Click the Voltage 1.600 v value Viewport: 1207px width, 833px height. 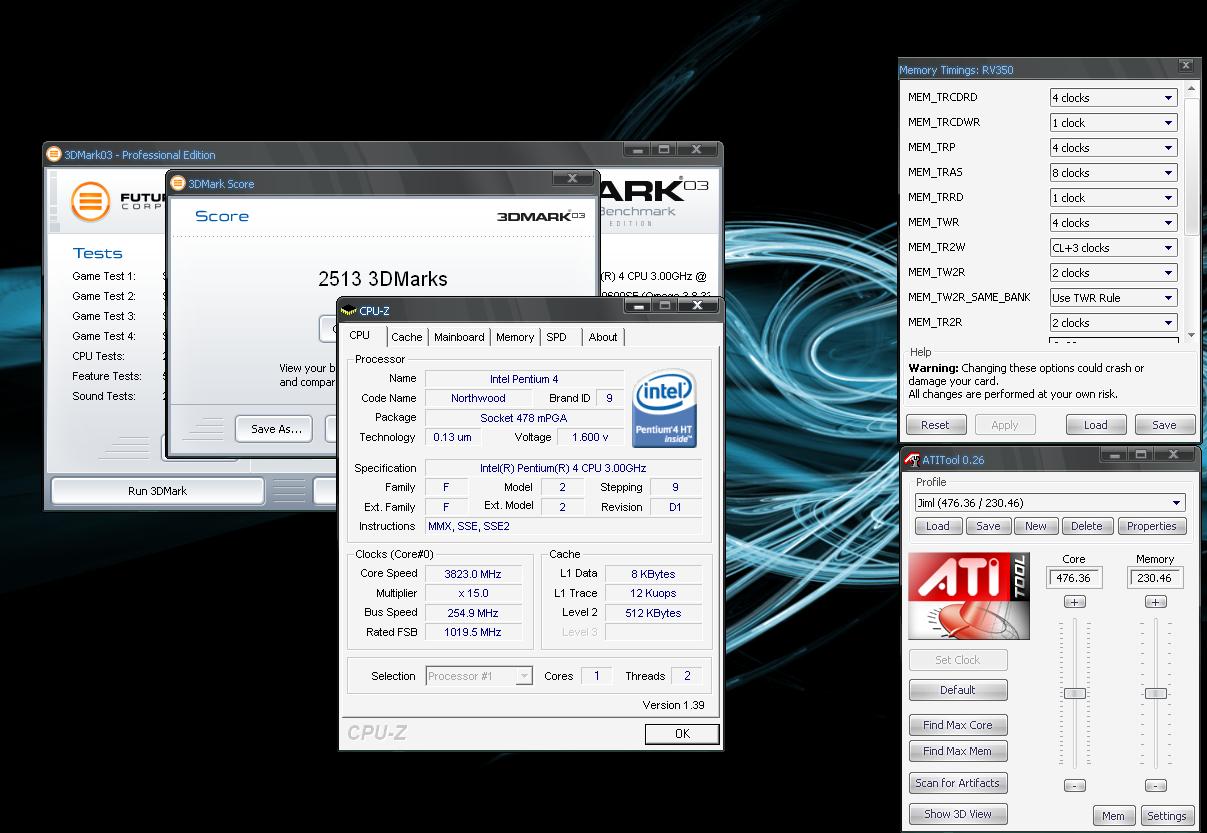click(x=590, y=437)
